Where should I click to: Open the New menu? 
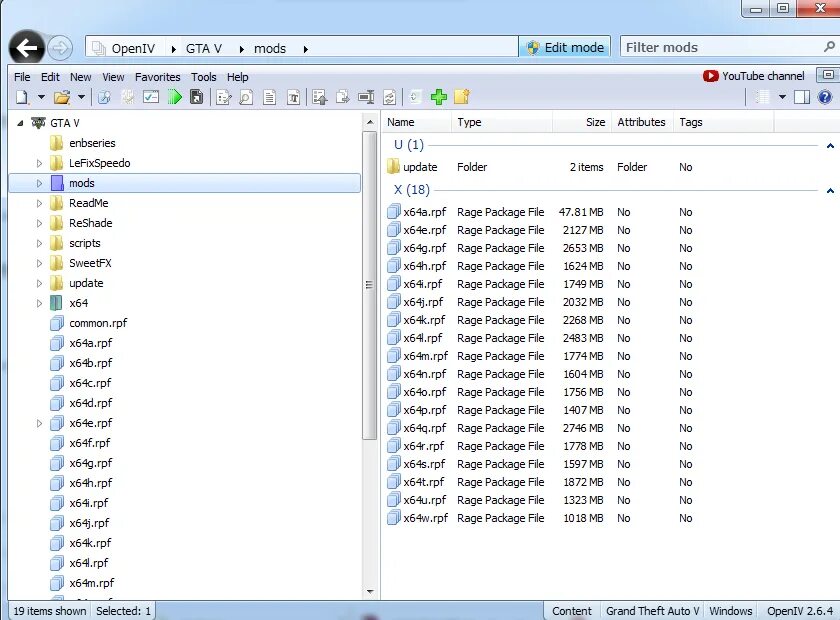point(80,77)
